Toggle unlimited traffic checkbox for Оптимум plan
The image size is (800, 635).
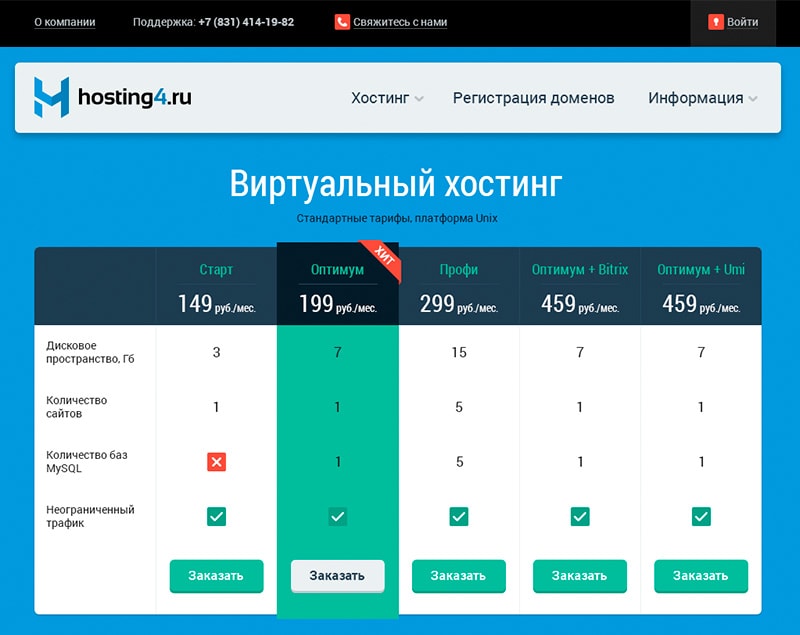(x=338, y=516)
